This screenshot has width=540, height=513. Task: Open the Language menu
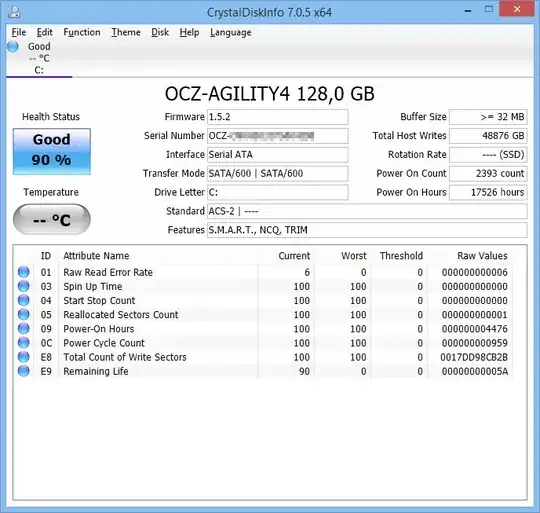point(230,32)
